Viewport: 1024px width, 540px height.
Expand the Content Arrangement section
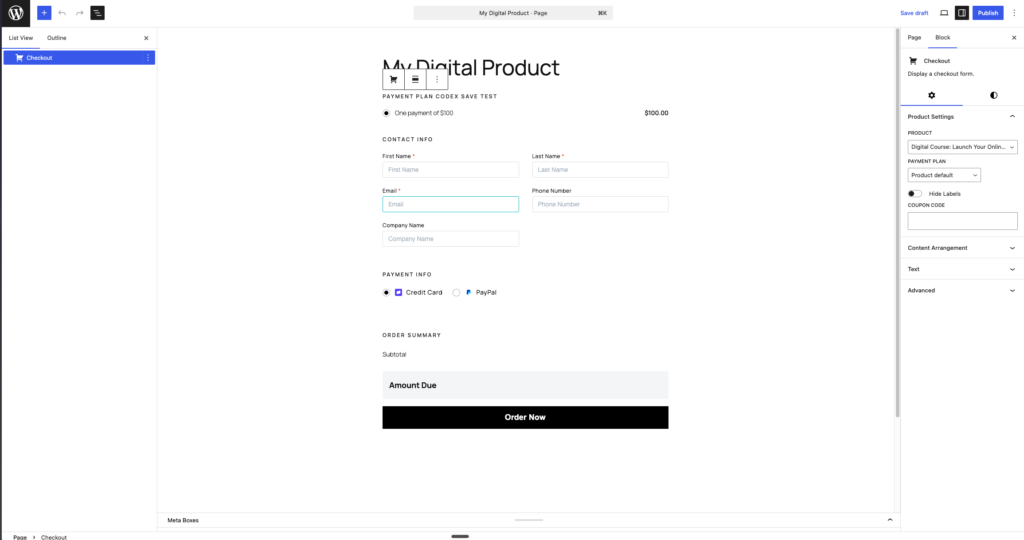coord(962,248)
